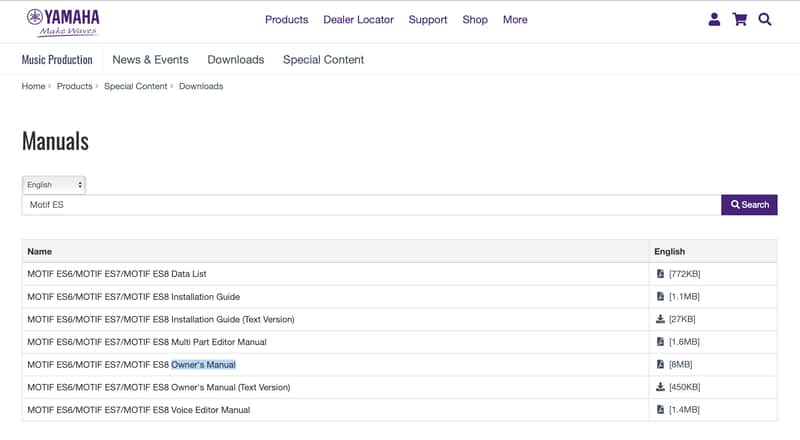Screen dimensions: 800x440
Task: Go to Products breadcrumb
Action: pyautogui.click(x=74, y=86)
